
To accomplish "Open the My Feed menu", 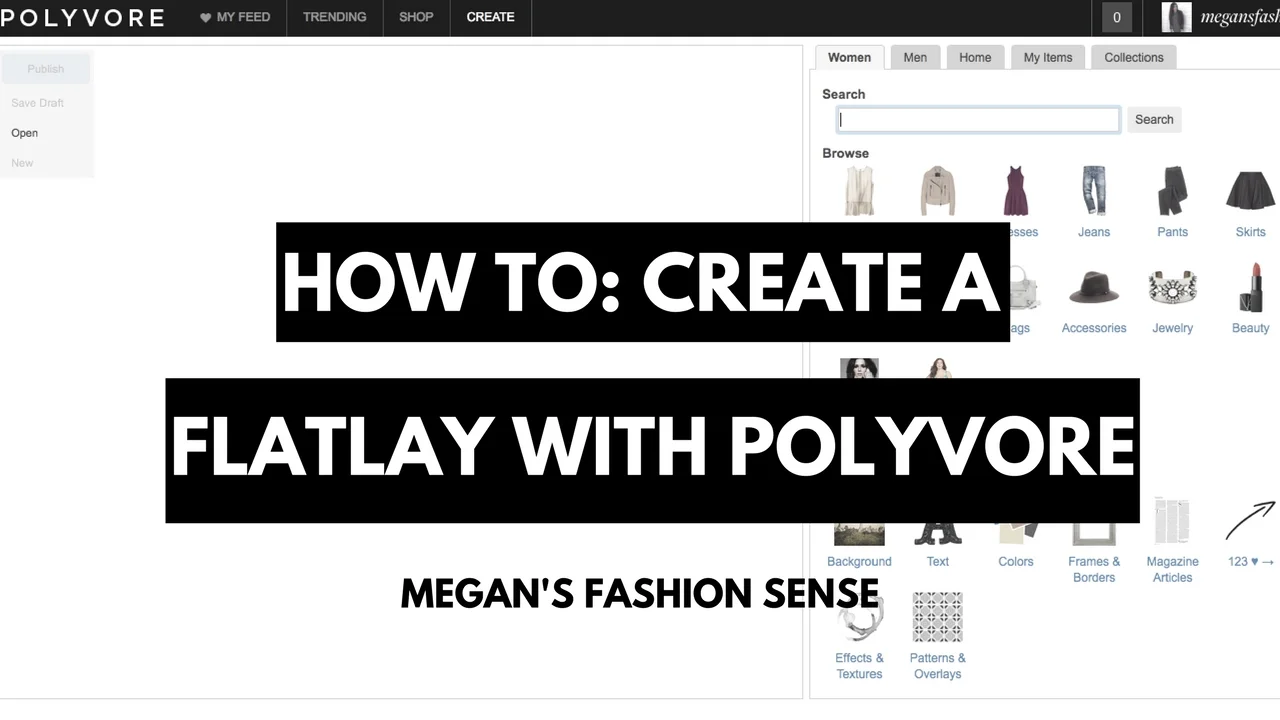I will tap(235, 17).
